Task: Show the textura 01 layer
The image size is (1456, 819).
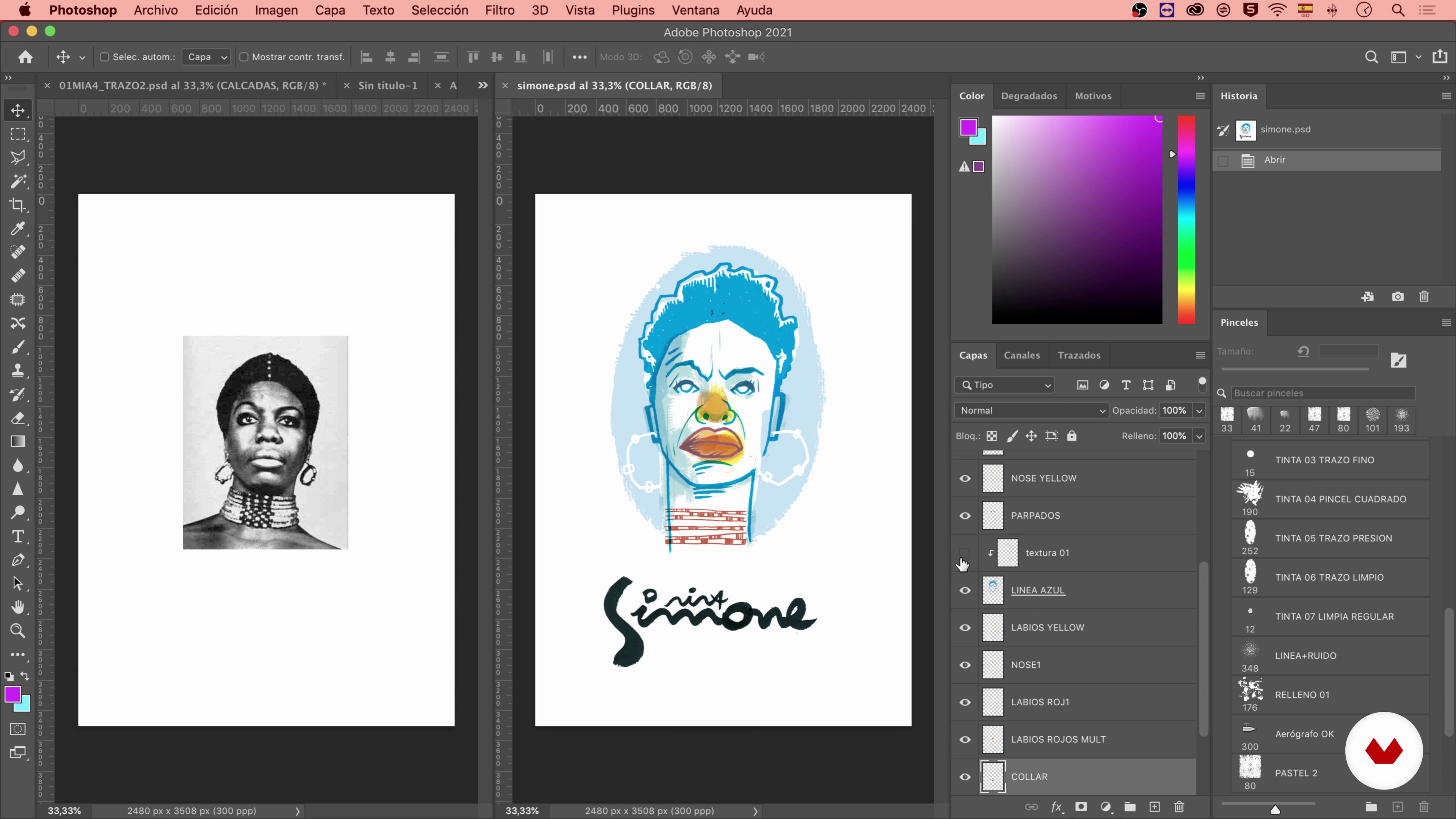Action: [965, 553]
